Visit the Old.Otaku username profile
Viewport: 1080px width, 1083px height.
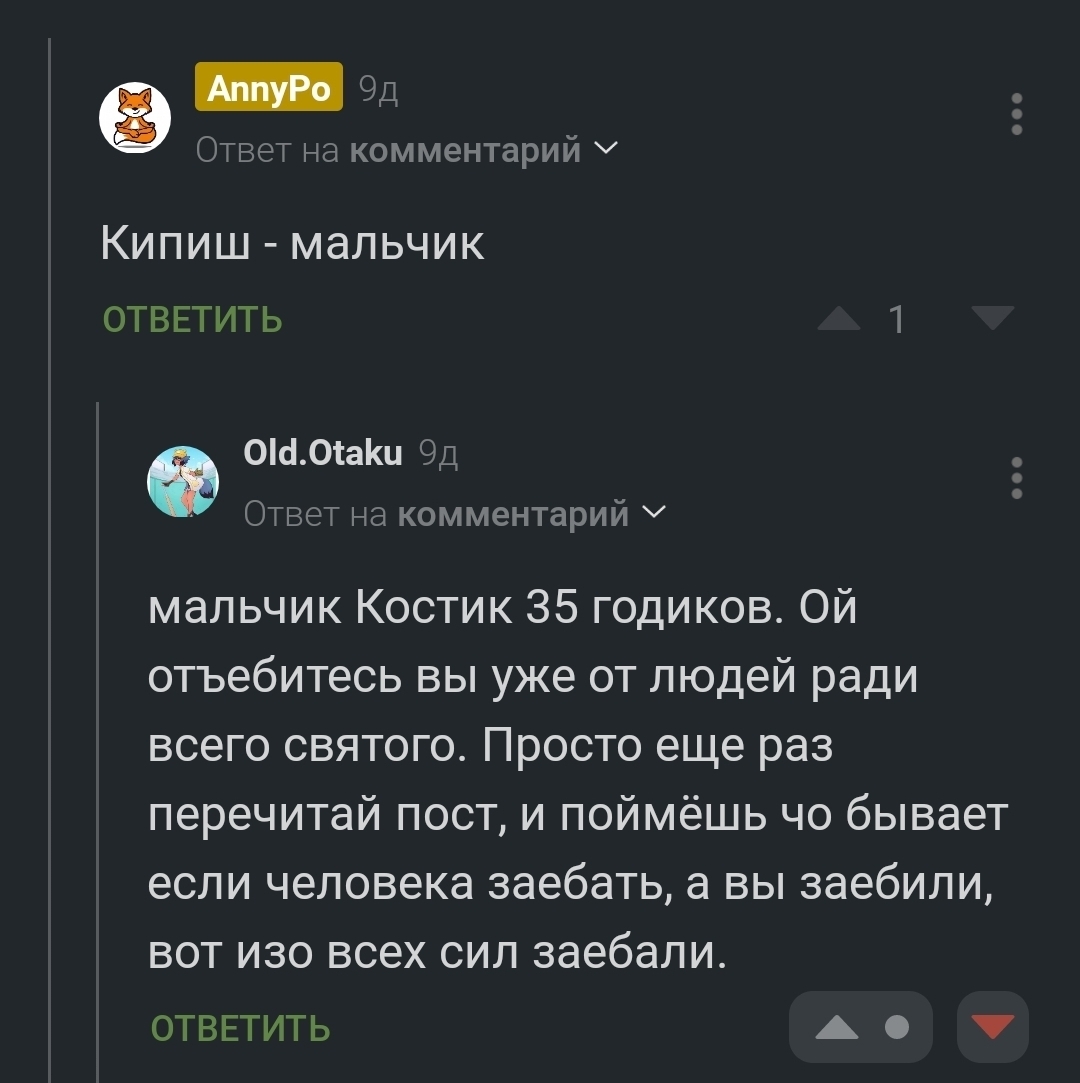coord(323,453)
